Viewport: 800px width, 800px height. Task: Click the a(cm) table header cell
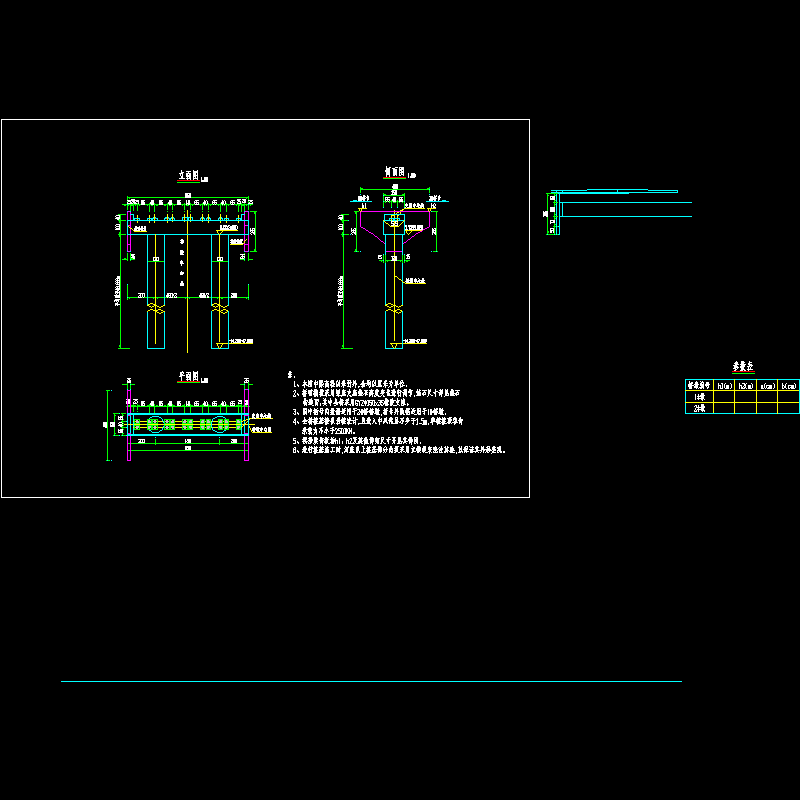767,386
